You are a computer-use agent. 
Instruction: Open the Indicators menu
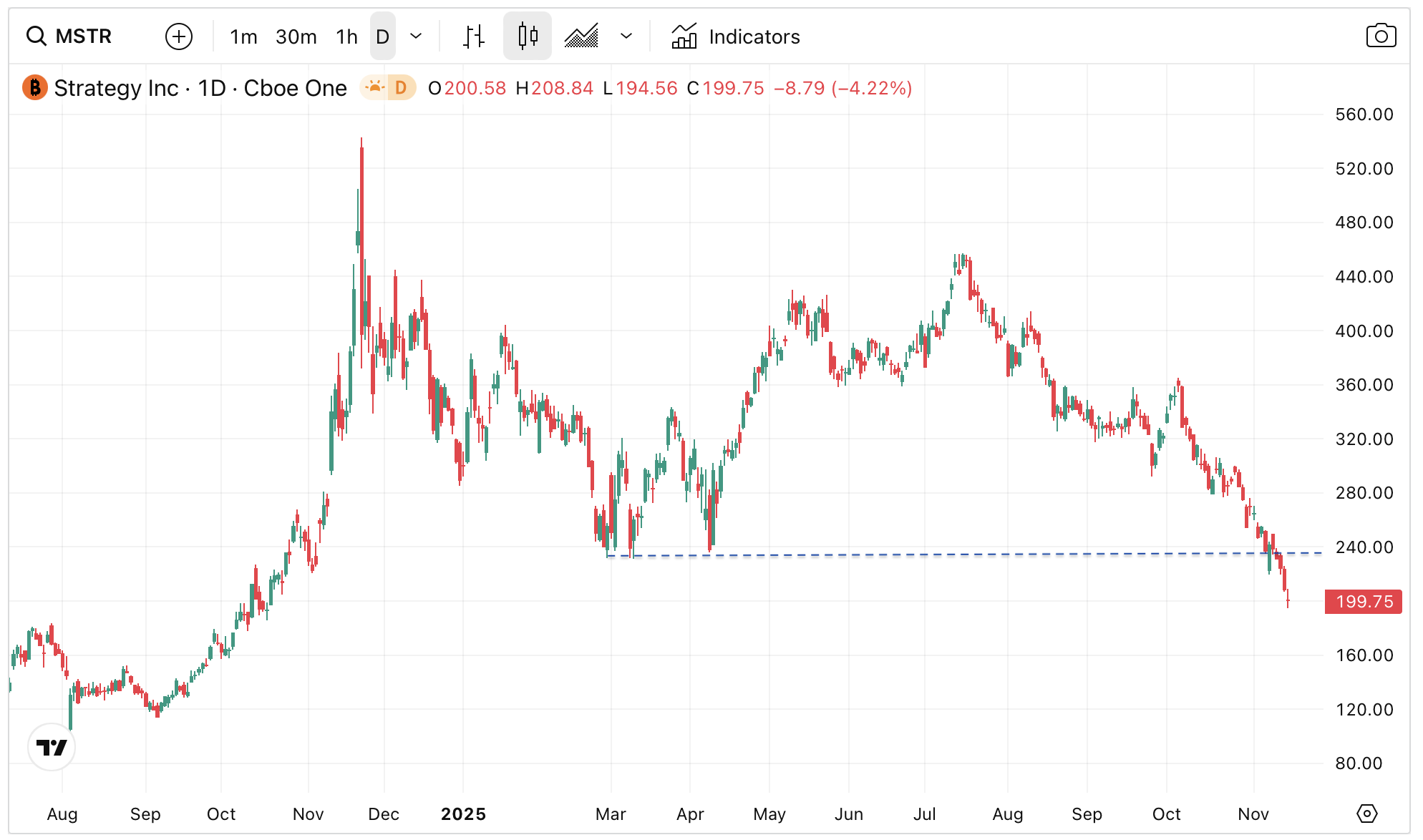(x=736, y=36)
